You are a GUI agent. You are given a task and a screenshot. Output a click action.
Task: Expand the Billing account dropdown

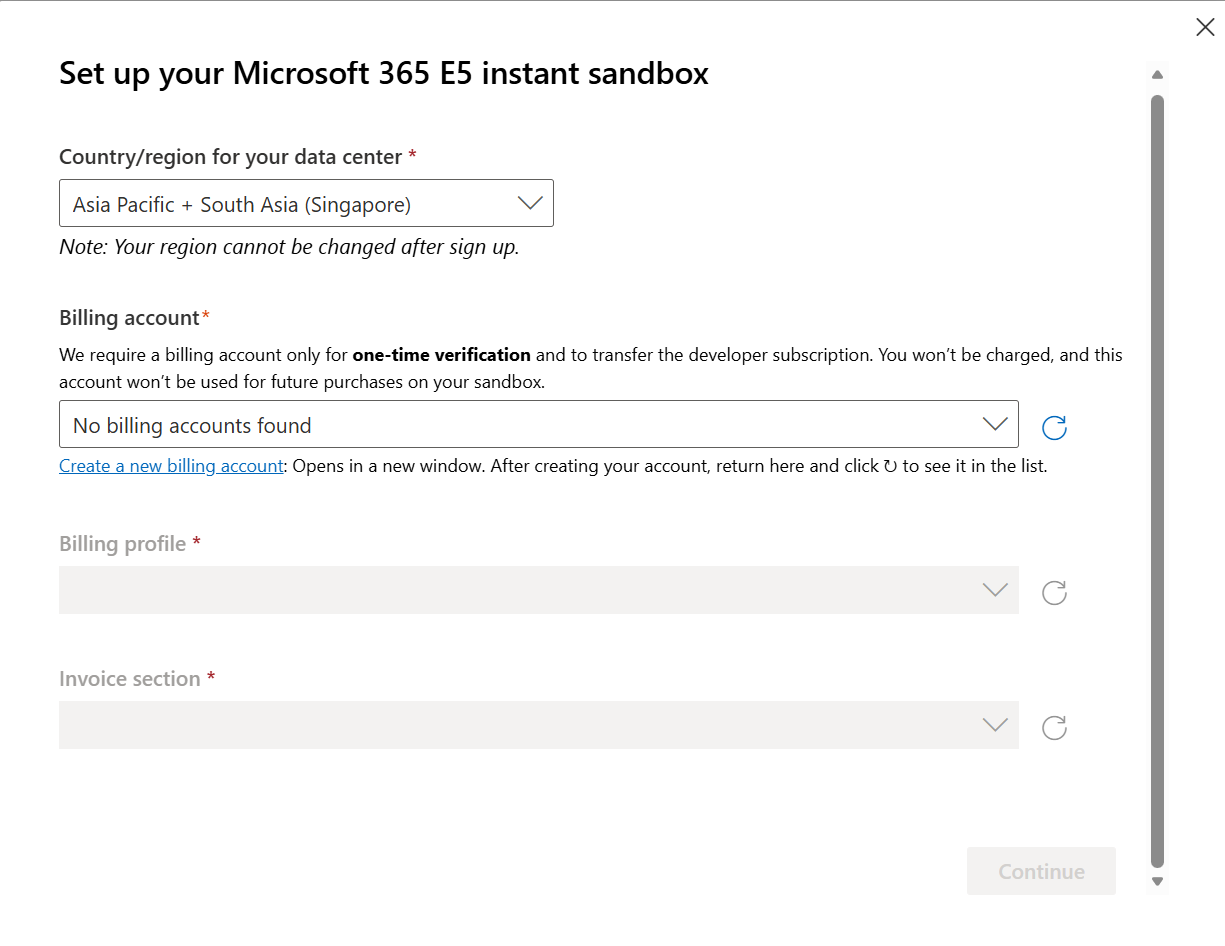pyautogui.click(x=539, y=424)
